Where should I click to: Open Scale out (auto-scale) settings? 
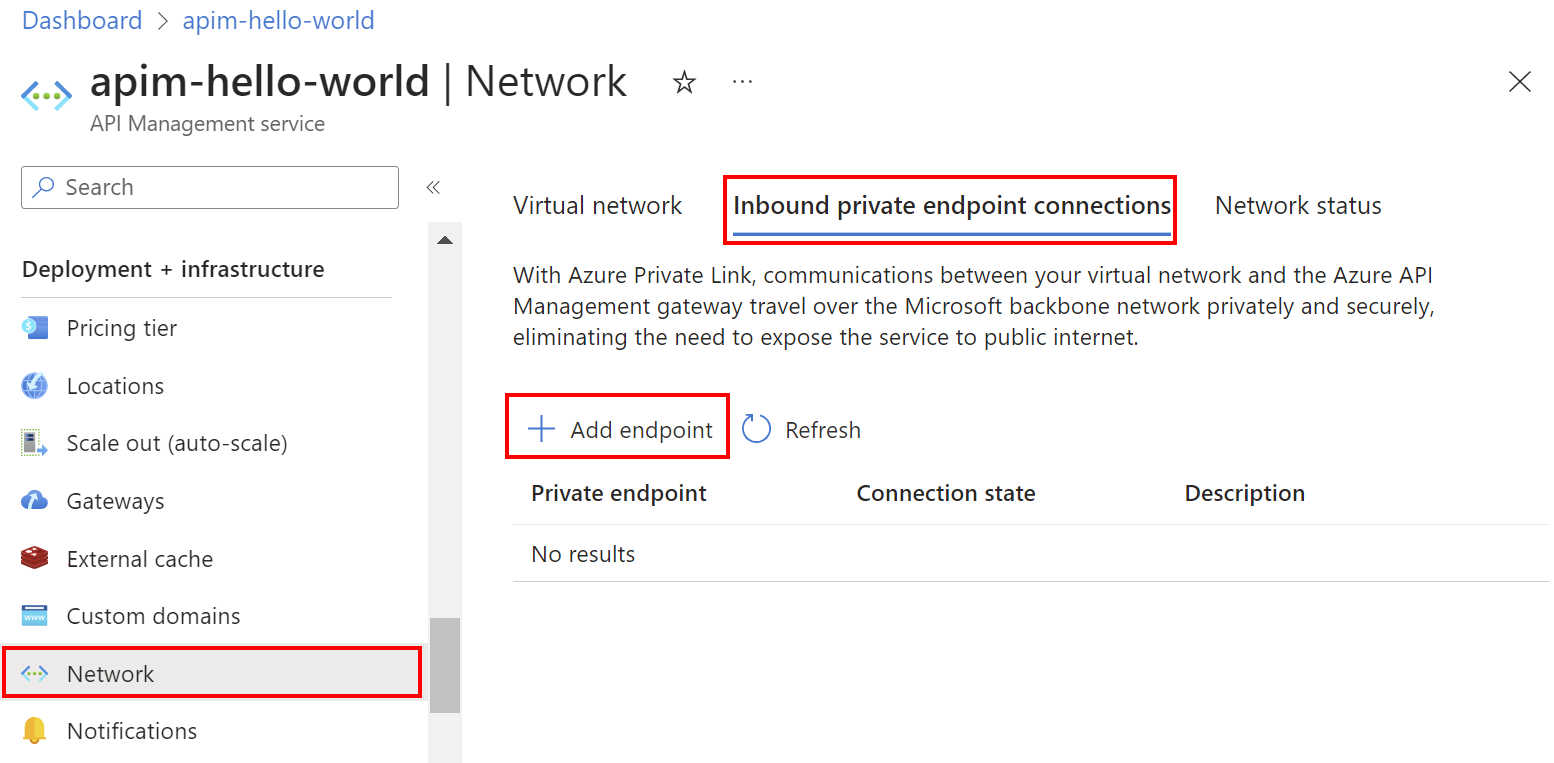point(178,442)
